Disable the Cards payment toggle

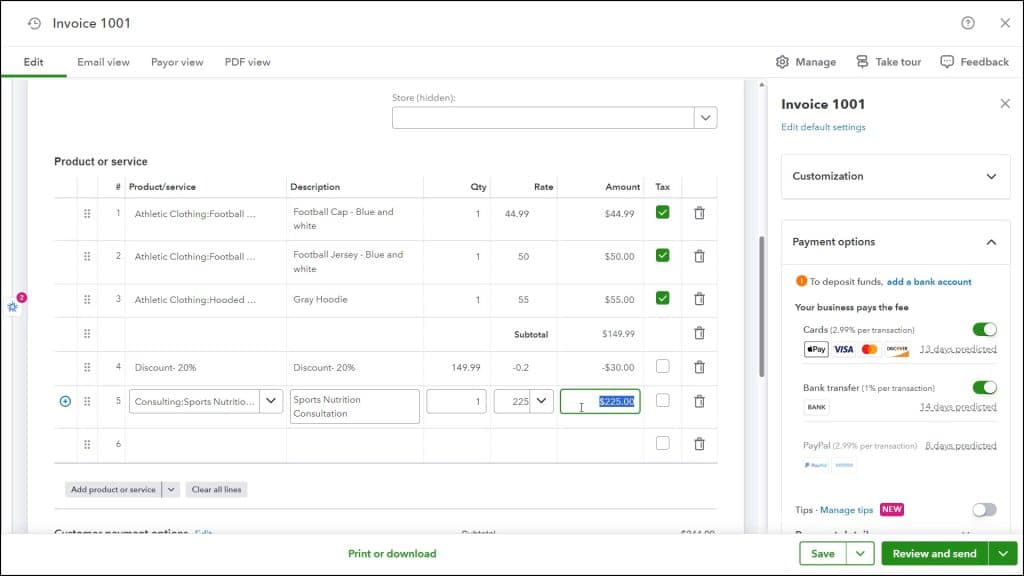[984, 328]
